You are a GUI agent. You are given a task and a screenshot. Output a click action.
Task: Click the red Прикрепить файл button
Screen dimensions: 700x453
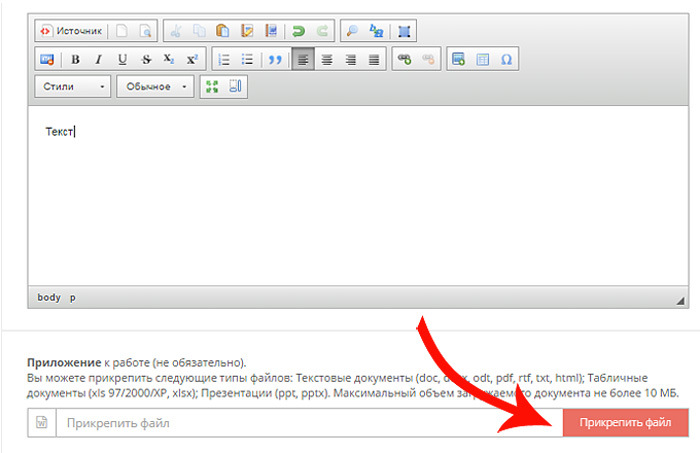pyautogui.click(x=626, y=423)
